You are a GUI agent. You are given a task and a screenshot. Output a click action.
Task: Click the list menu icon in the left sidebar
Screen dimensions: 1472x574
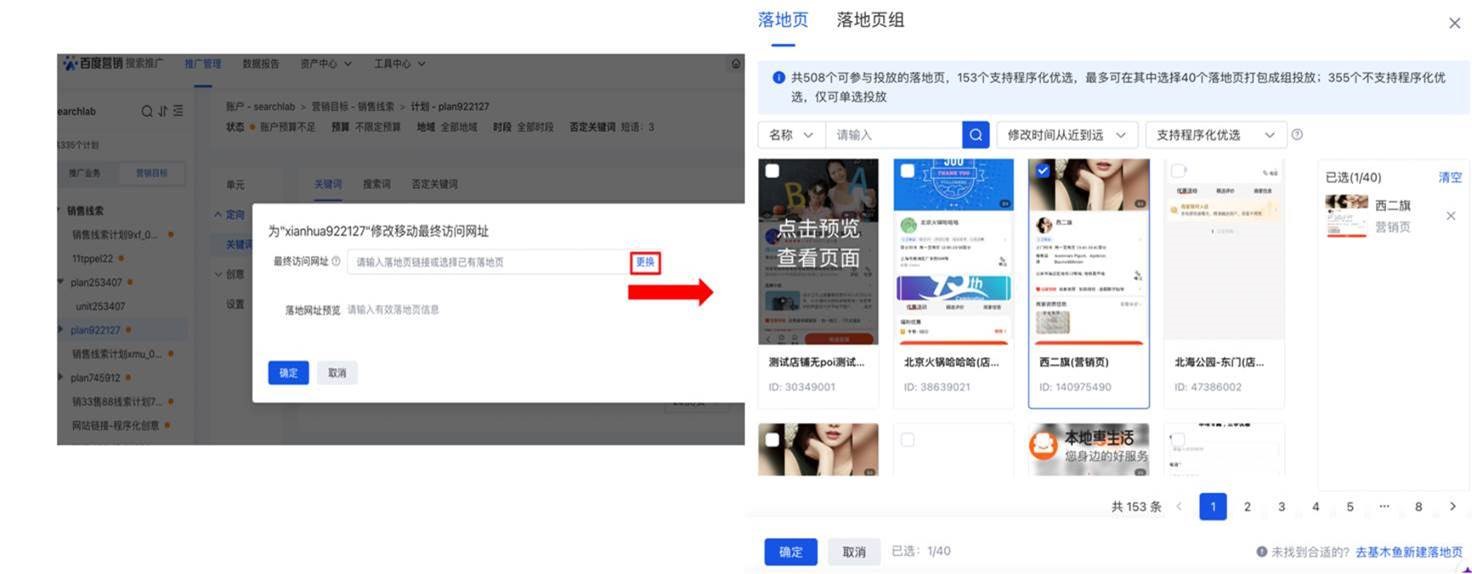[178, 111]
